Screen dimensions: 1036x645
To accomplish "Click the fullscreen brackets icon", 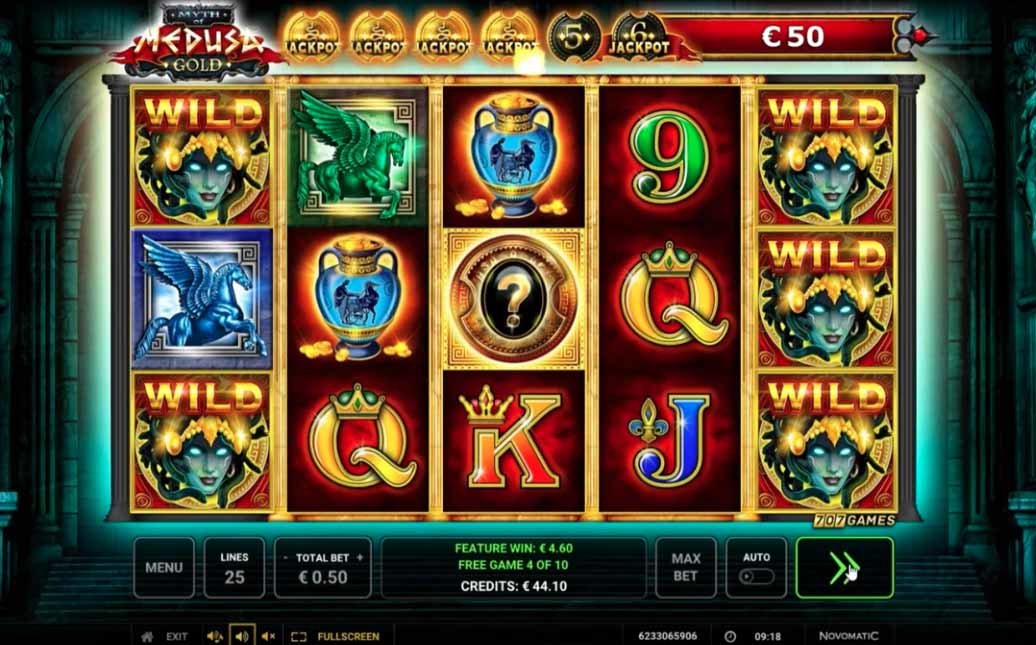I will [299, 637].
